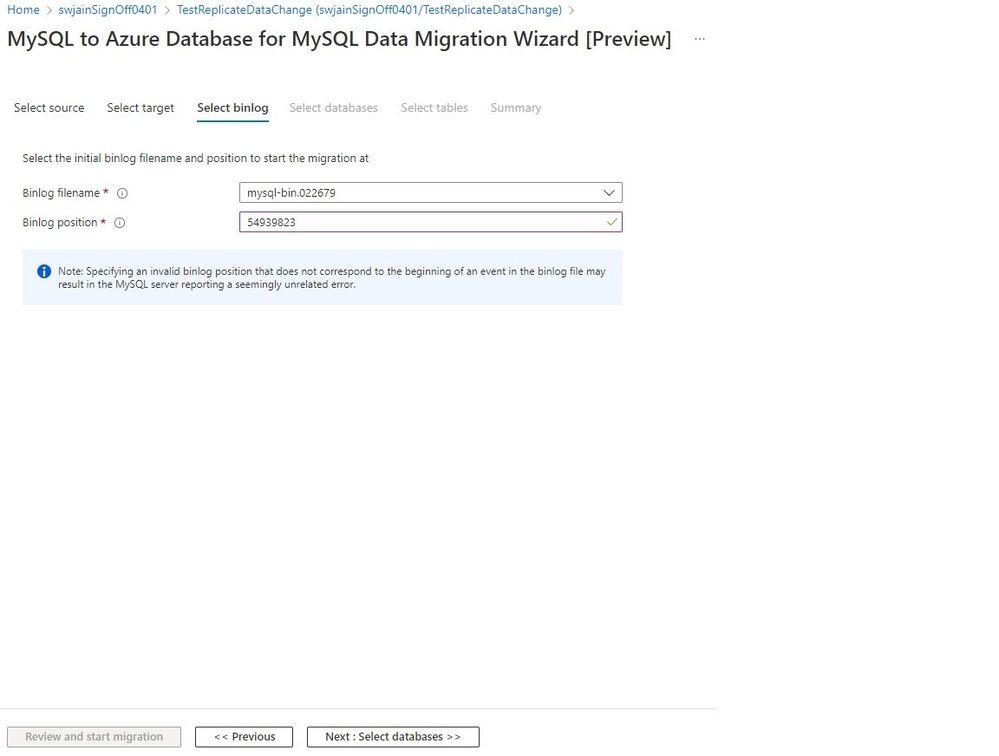Go back with Previous button
999x756 pixels.
tap(244, 737)
